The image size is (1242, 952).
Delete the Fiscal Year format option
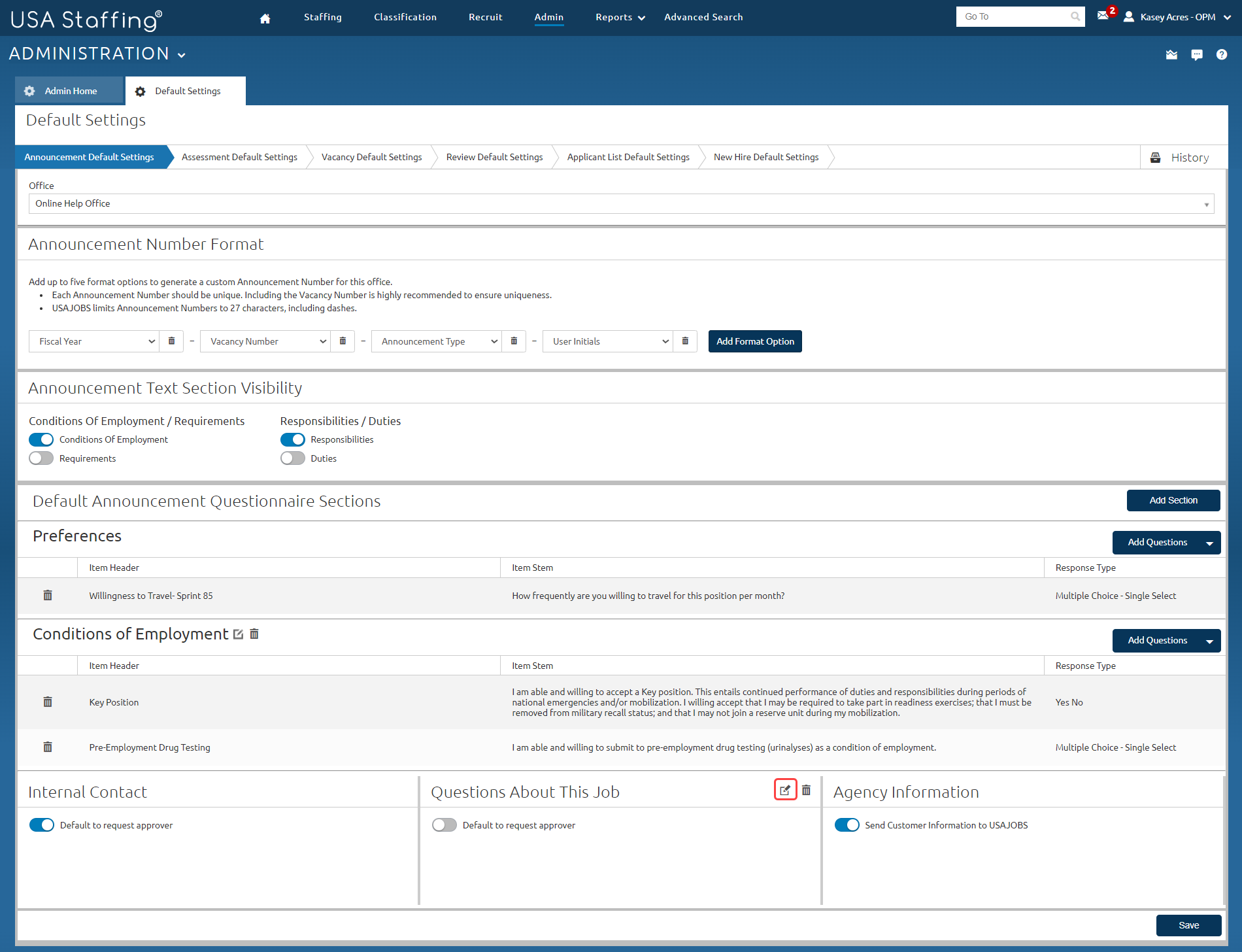coord(171,341)
